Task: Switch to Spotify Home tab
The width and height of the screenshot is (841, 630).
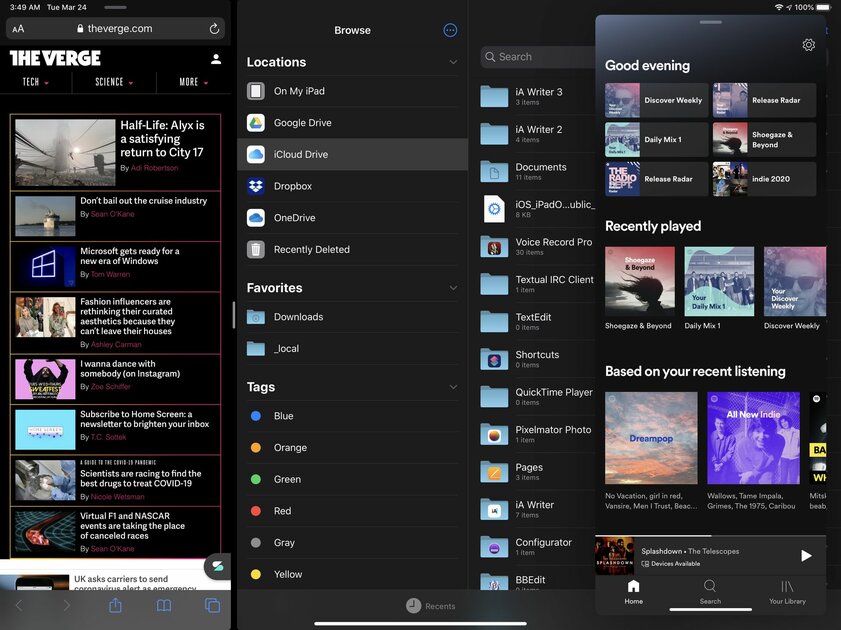Action: pyautogui.click(x=633, y=592)
